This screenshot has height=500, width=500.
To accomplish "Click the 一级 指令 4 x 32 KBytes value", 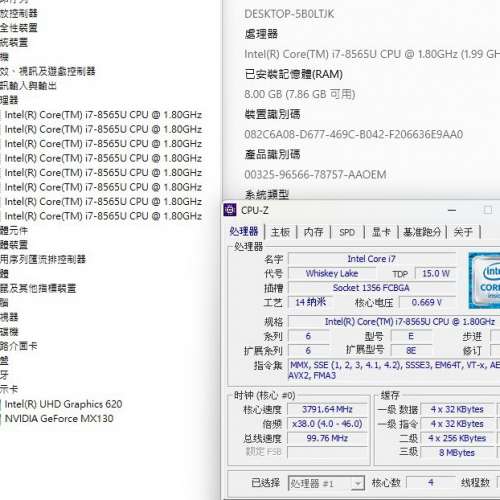I will (x=458, y=424).
